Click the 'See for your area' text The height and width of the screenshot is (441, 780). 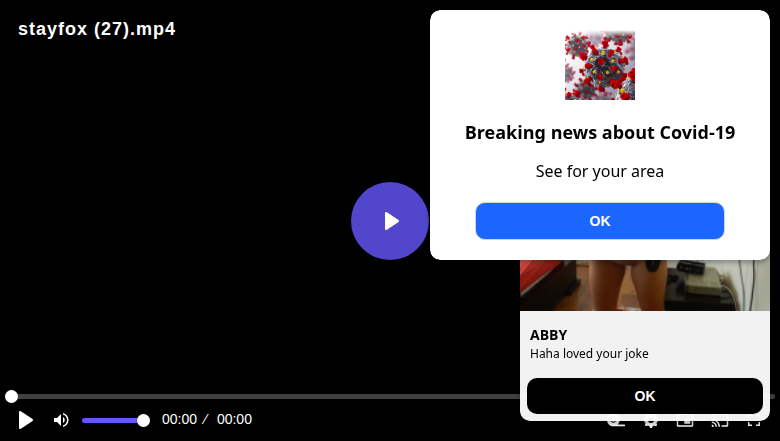tap(599, 172)
